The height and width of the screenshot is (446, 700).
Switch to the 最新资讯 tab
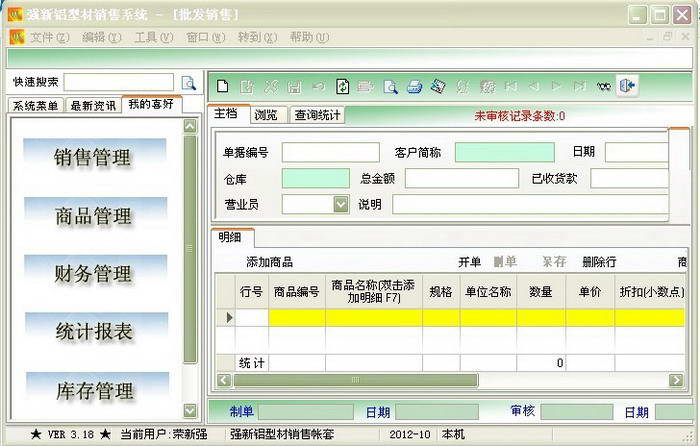93,106
